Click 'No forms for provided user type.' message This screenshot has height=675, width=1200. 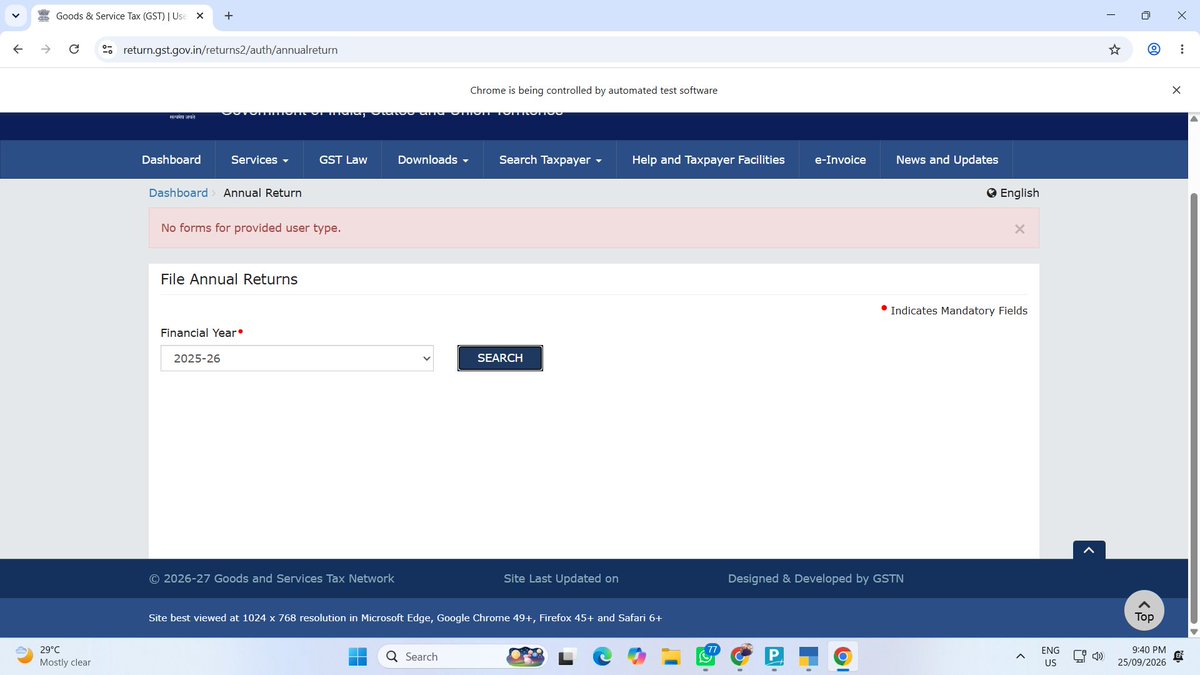[251, 228]
